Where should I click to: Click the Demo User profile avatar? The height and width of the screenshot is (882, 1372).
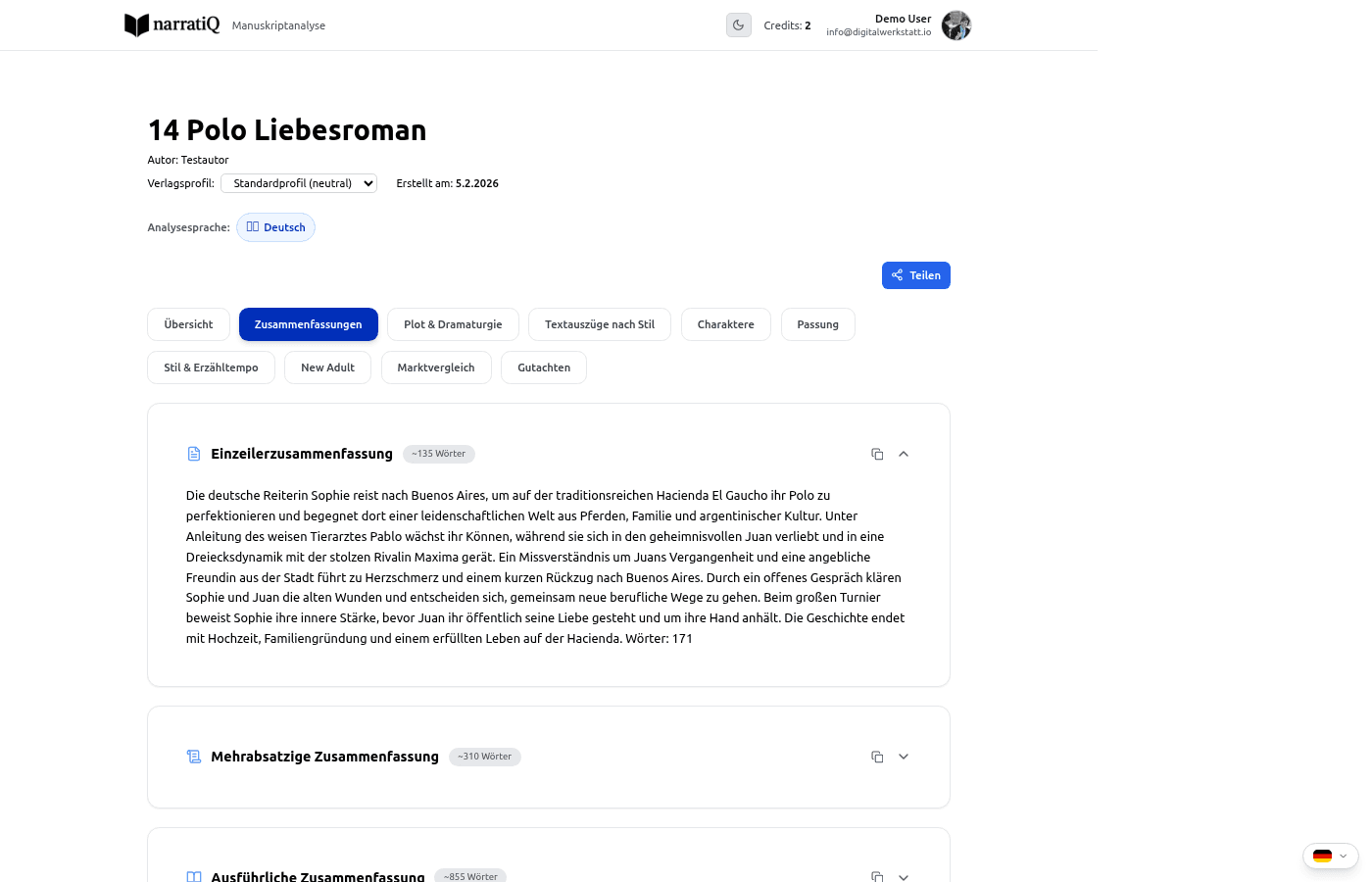point(955,25)
